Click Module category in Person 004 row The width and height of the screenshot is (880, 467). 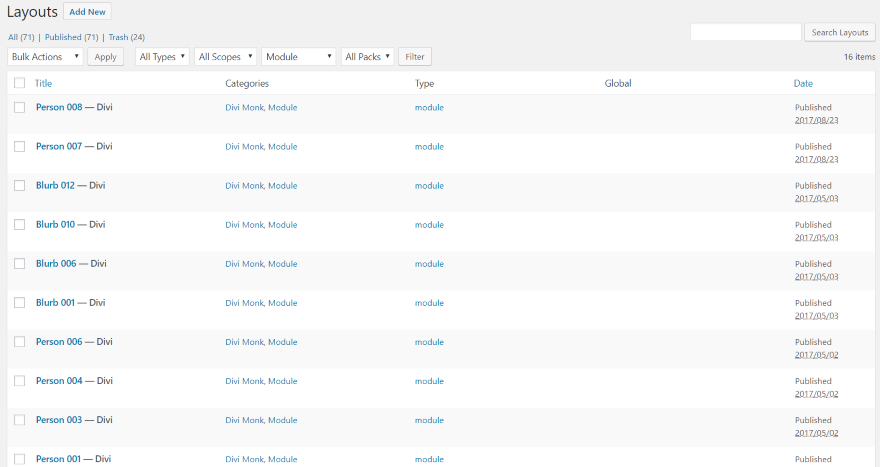click(282, 381)
